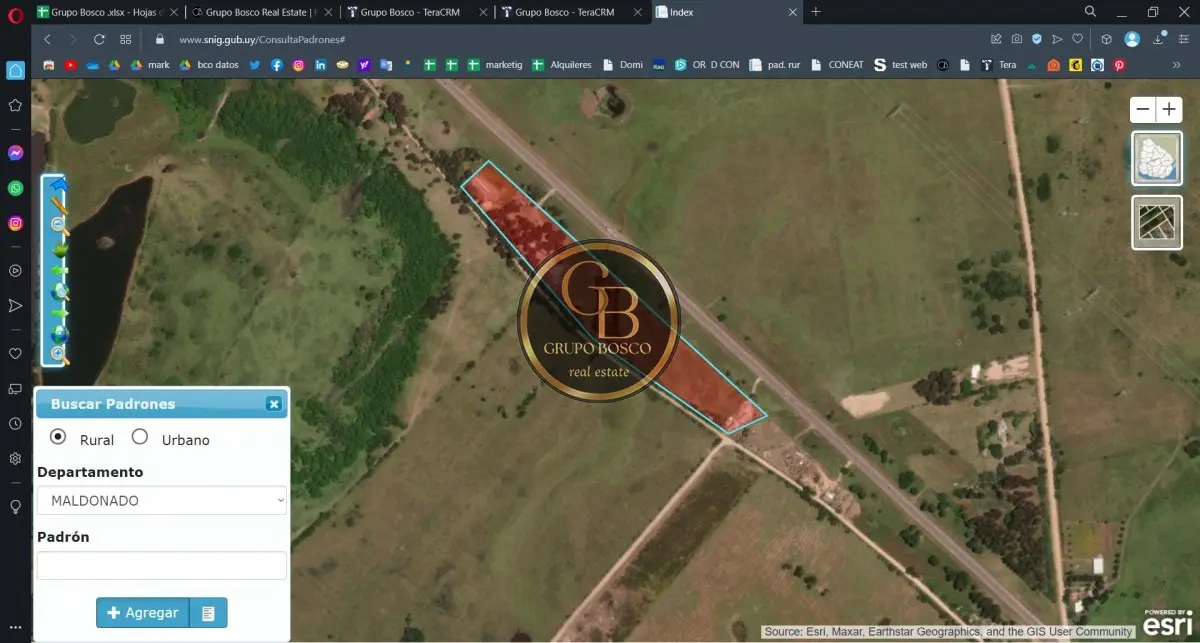This screenshot has height=643, width=1200.
Task: Open the Pinterest bookmark icon
Action: 1119,65
